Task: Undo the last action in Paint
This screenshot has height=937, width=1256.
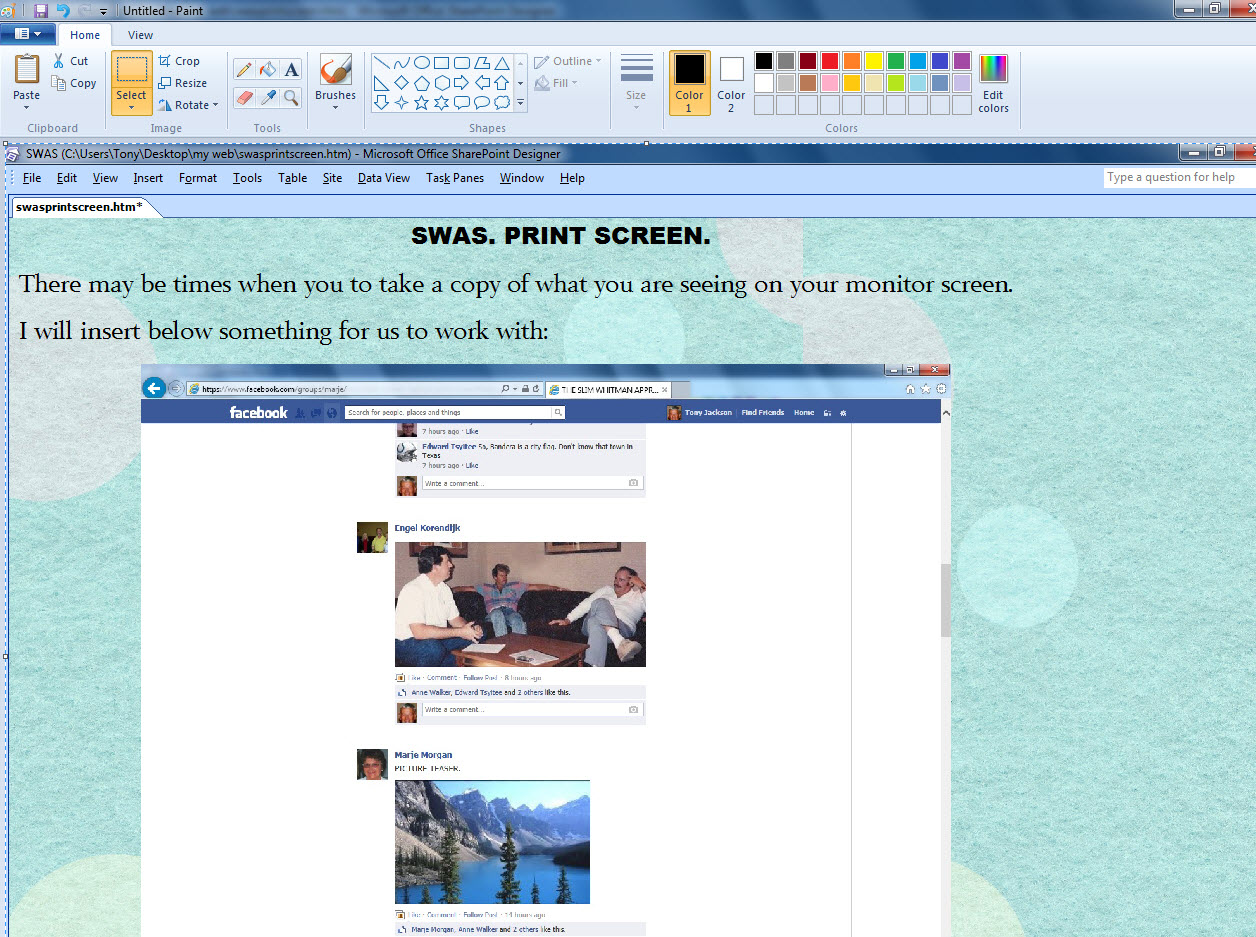Action: tap(63, 10)
